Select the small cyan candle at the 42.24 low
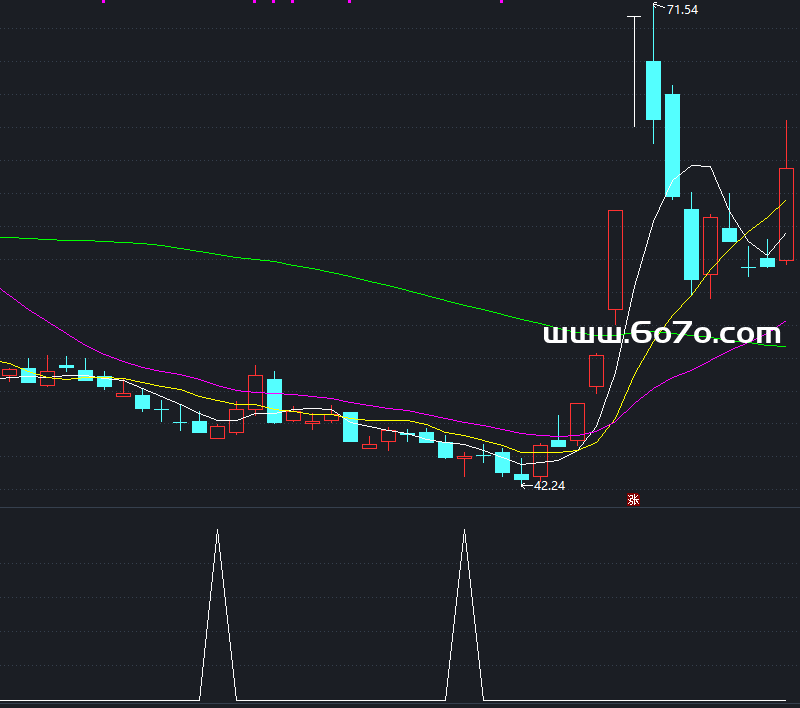The image size is (800, 708). pos(521,476)
